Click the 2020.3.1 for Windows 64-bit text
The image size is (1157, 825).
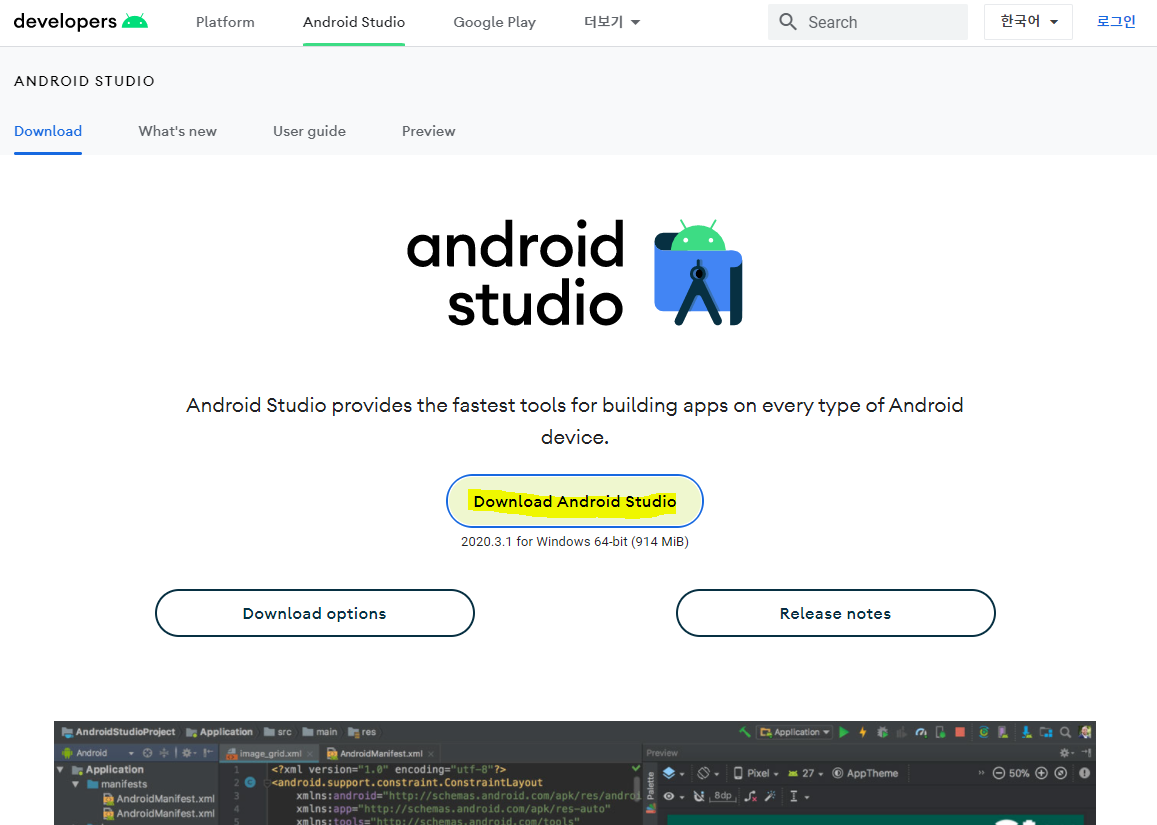click(574, 542)
